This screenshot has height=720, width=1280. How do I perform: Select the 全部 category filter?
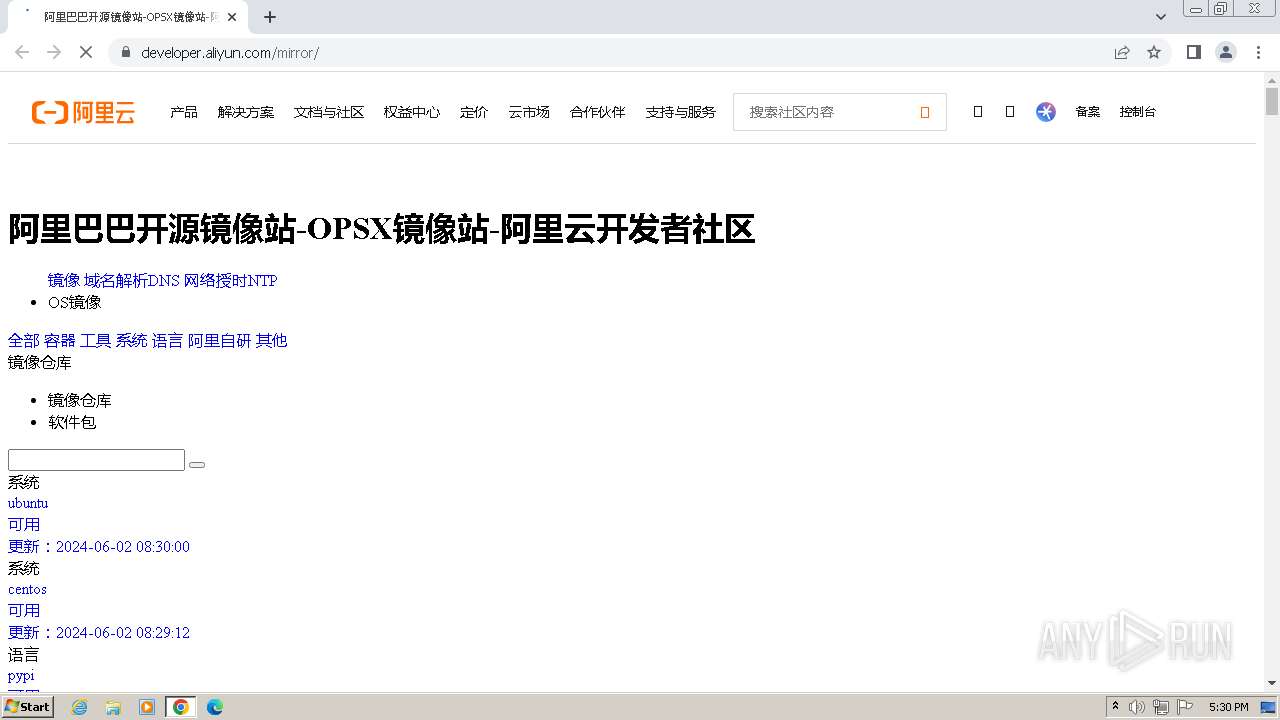(x=24, y=341)
